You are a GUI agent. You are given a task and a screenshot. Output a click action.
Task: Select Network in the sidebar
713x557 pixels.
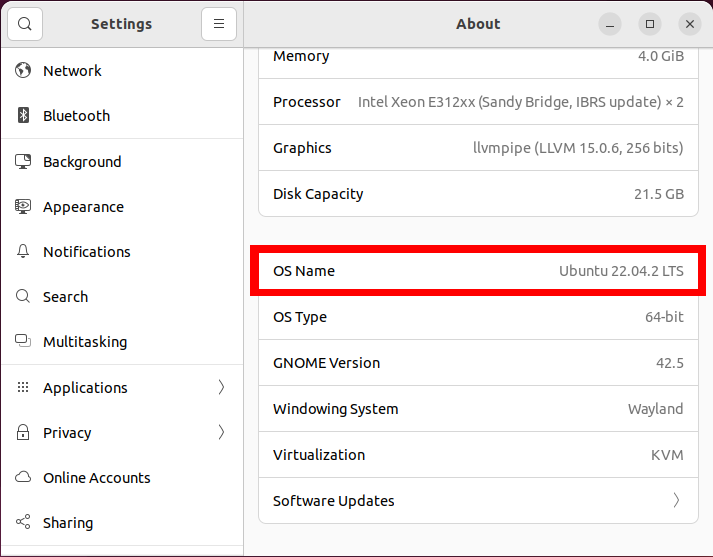click(122, 70)
